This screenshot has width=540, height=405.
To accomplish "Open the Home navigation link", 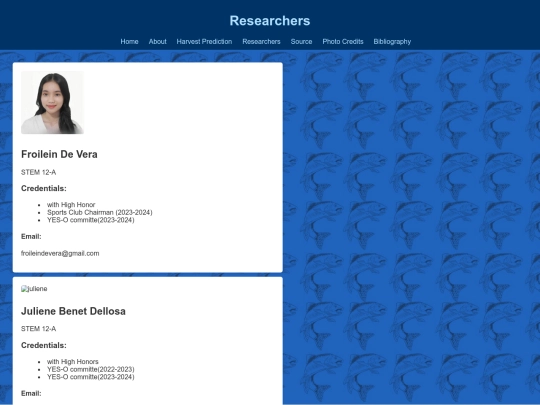I will click(x=129, y=42).
